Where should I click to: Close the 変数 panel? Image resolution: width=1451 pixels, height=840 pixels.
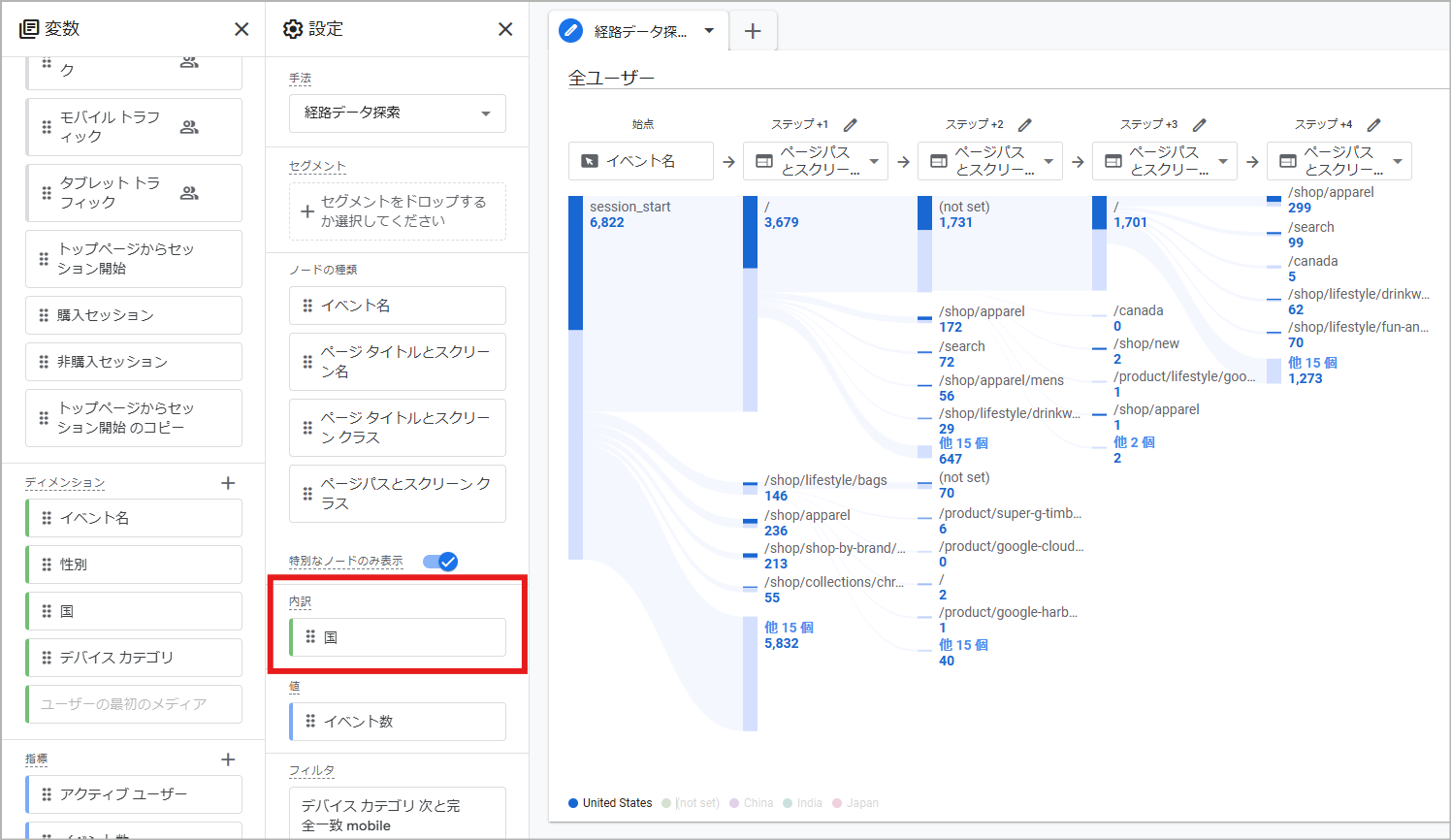point(242,29)
